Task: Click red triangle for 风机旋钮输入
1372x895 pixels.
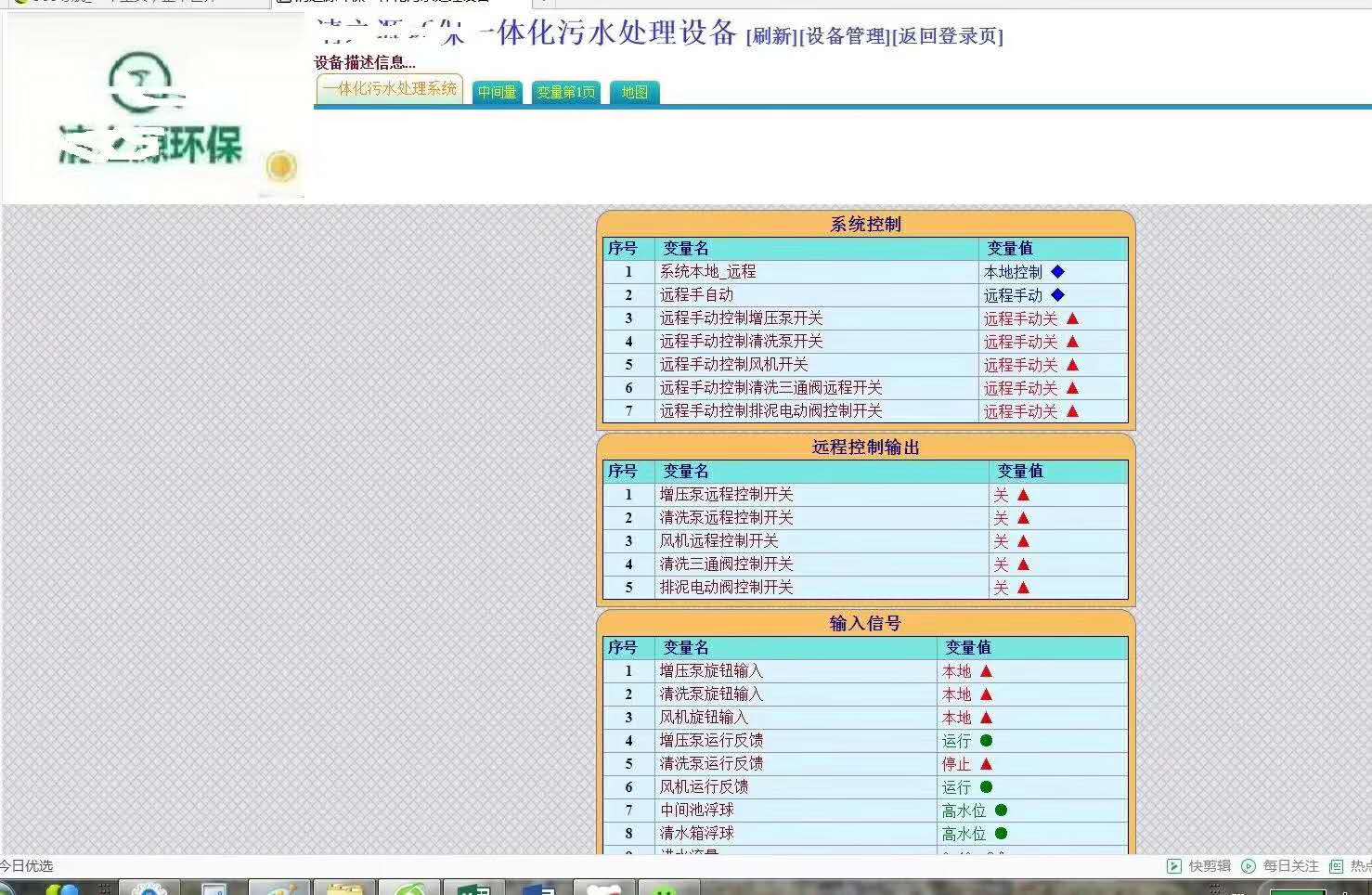Action: (986, 718)
